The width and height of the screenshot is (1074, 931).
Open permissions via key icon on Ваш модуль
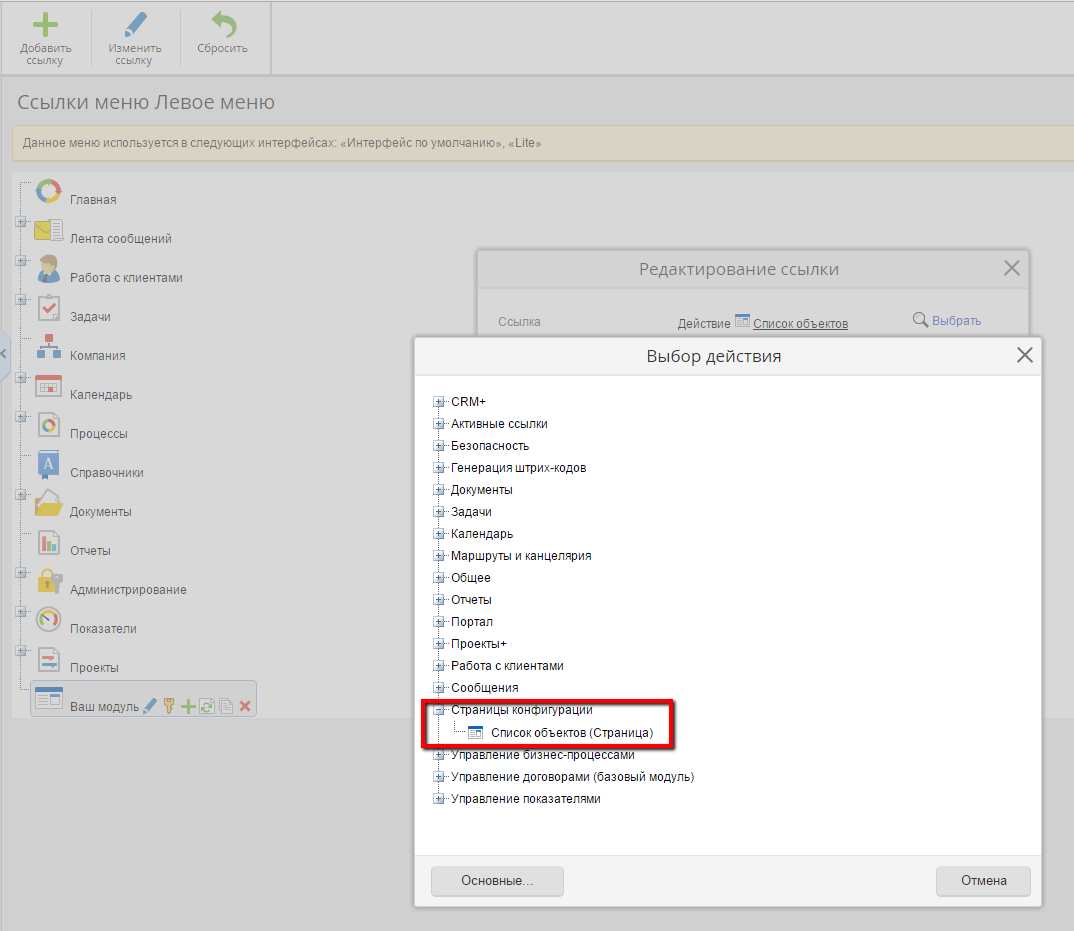pyautogui.click(x=169, y=706)
